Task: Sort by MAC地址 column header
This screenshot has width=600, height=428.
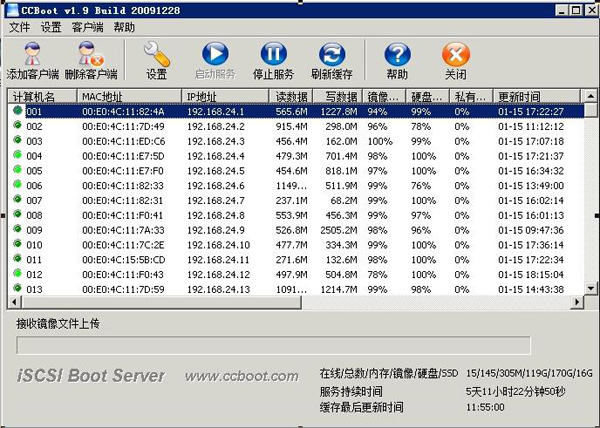Action: tap(129, 97)
